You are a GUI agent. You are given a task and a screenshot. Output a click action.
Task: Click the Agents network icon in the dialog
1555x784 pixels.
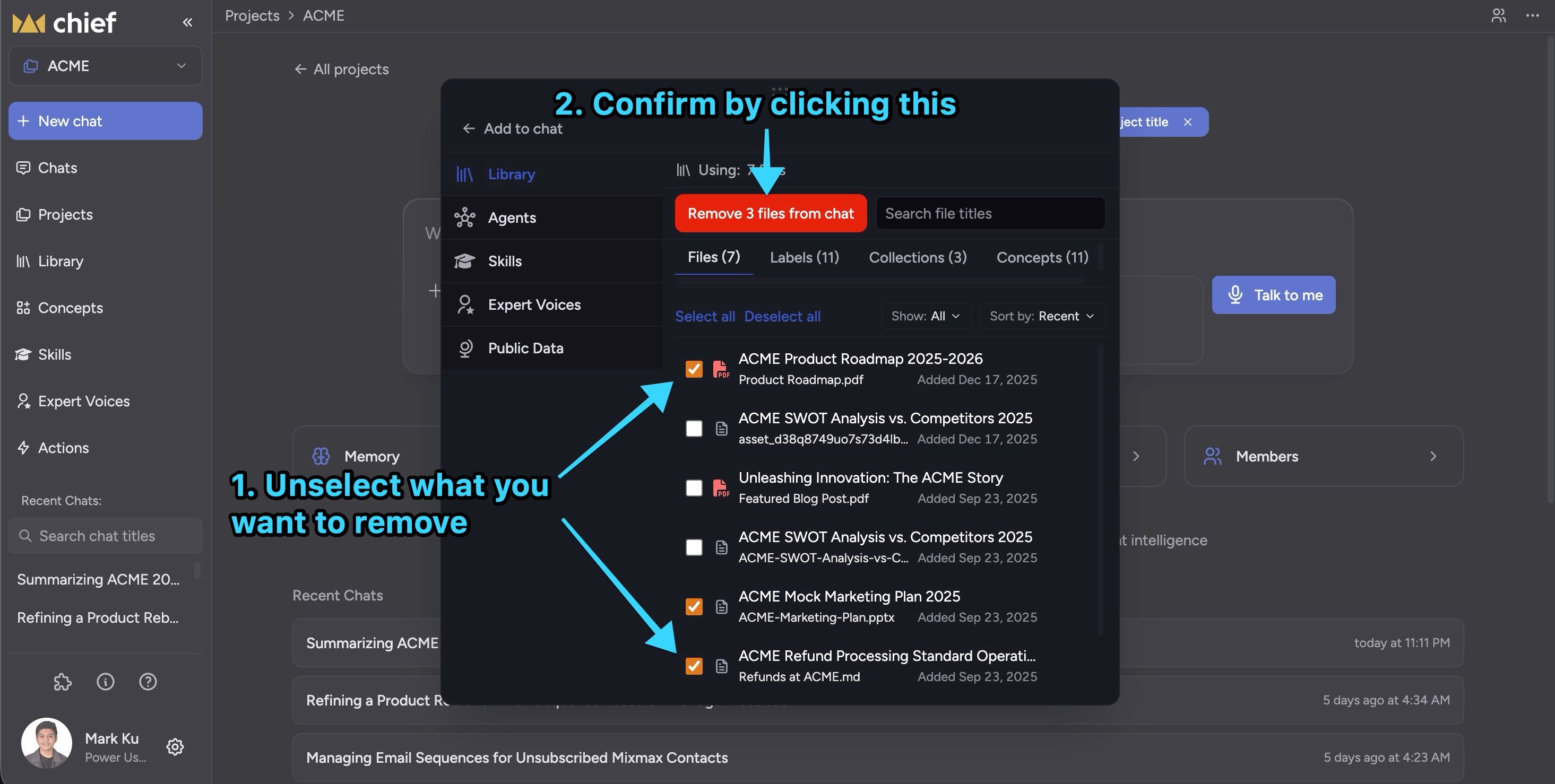coord(464,218)
